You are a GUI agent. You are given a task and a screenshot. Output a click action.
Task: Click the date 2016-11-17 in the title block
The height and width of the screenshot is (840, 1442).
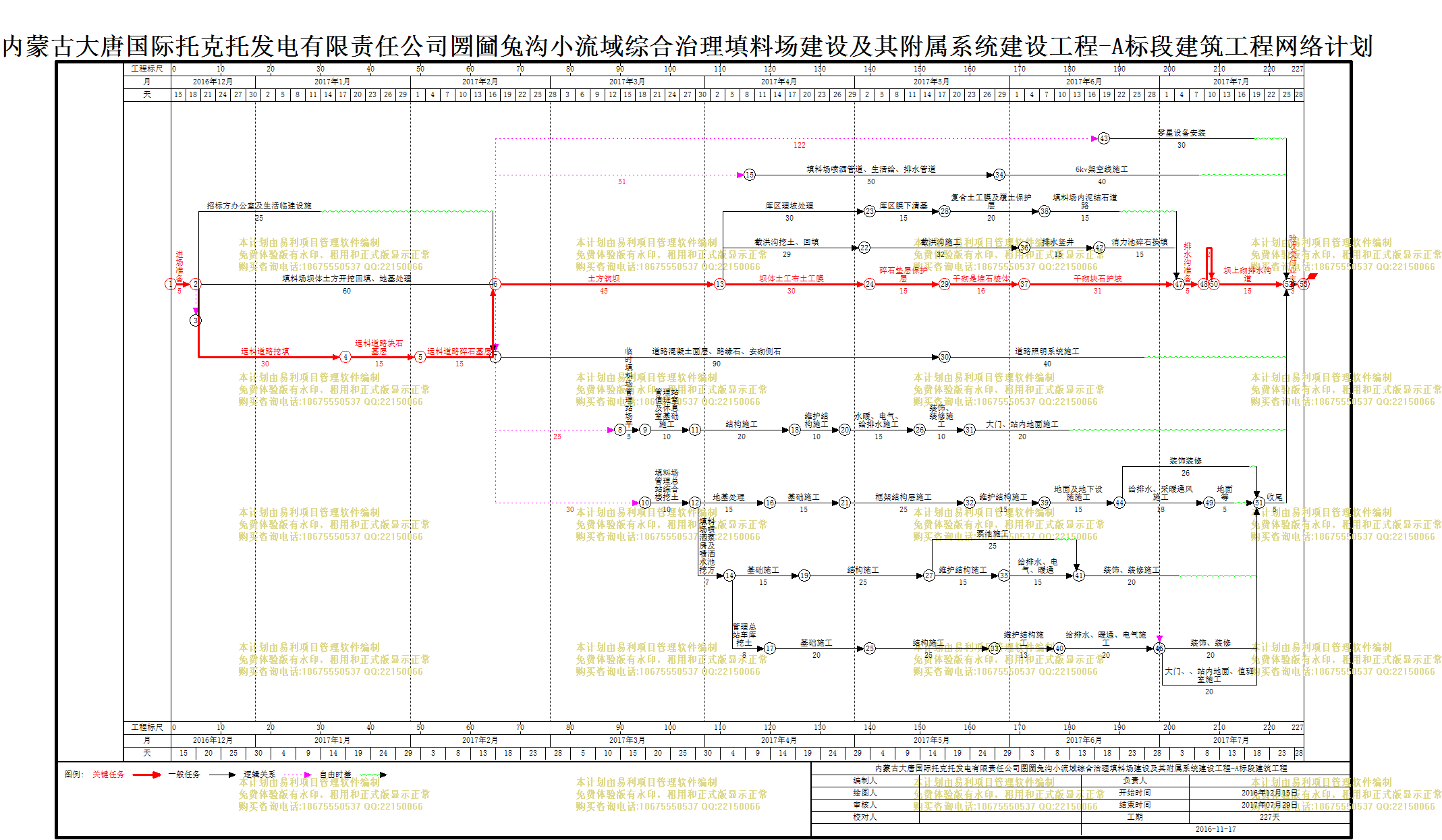click(x=1215, y=829)
